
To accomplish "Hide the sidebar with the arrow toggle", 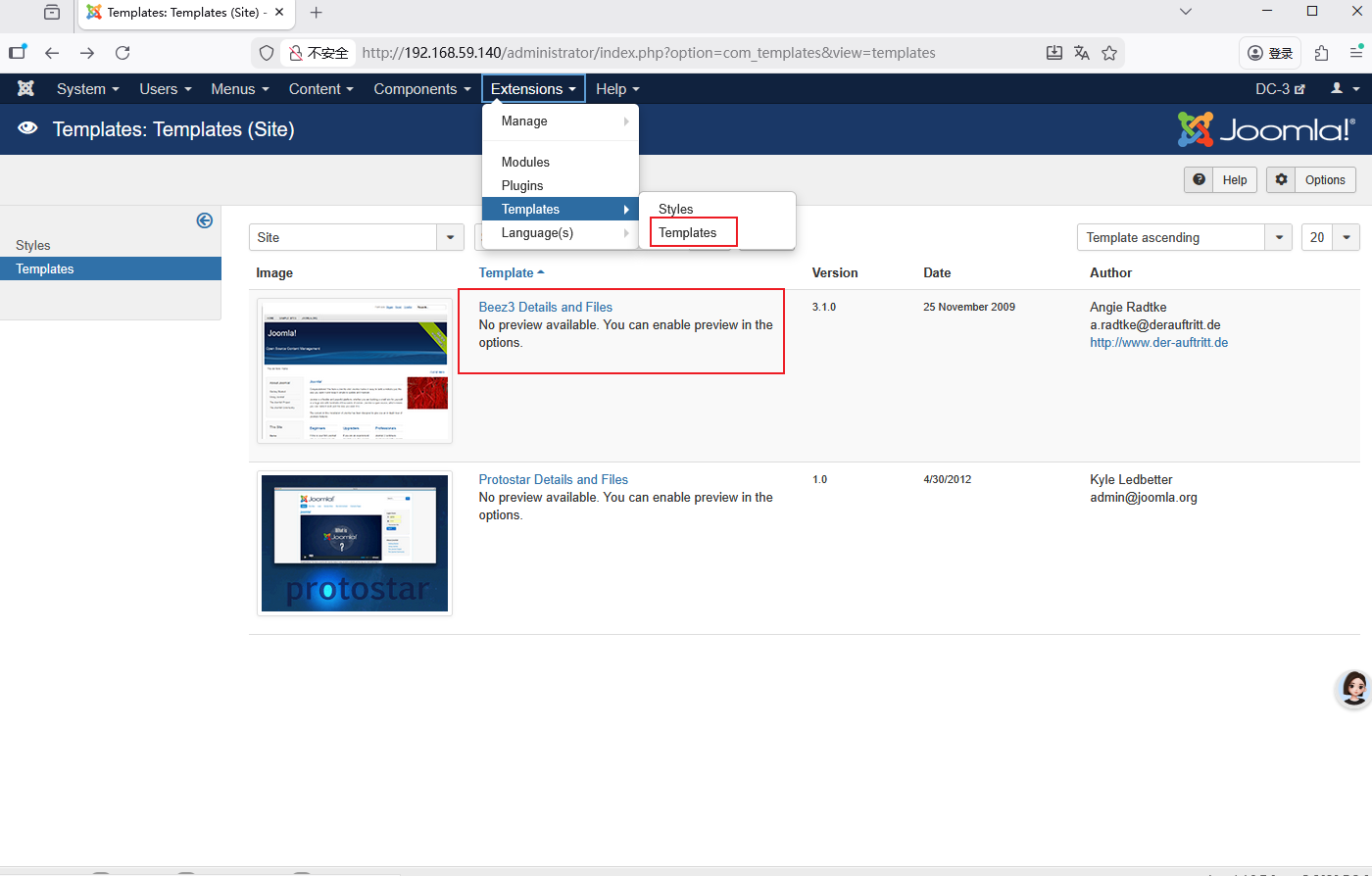I will [205, 220].
